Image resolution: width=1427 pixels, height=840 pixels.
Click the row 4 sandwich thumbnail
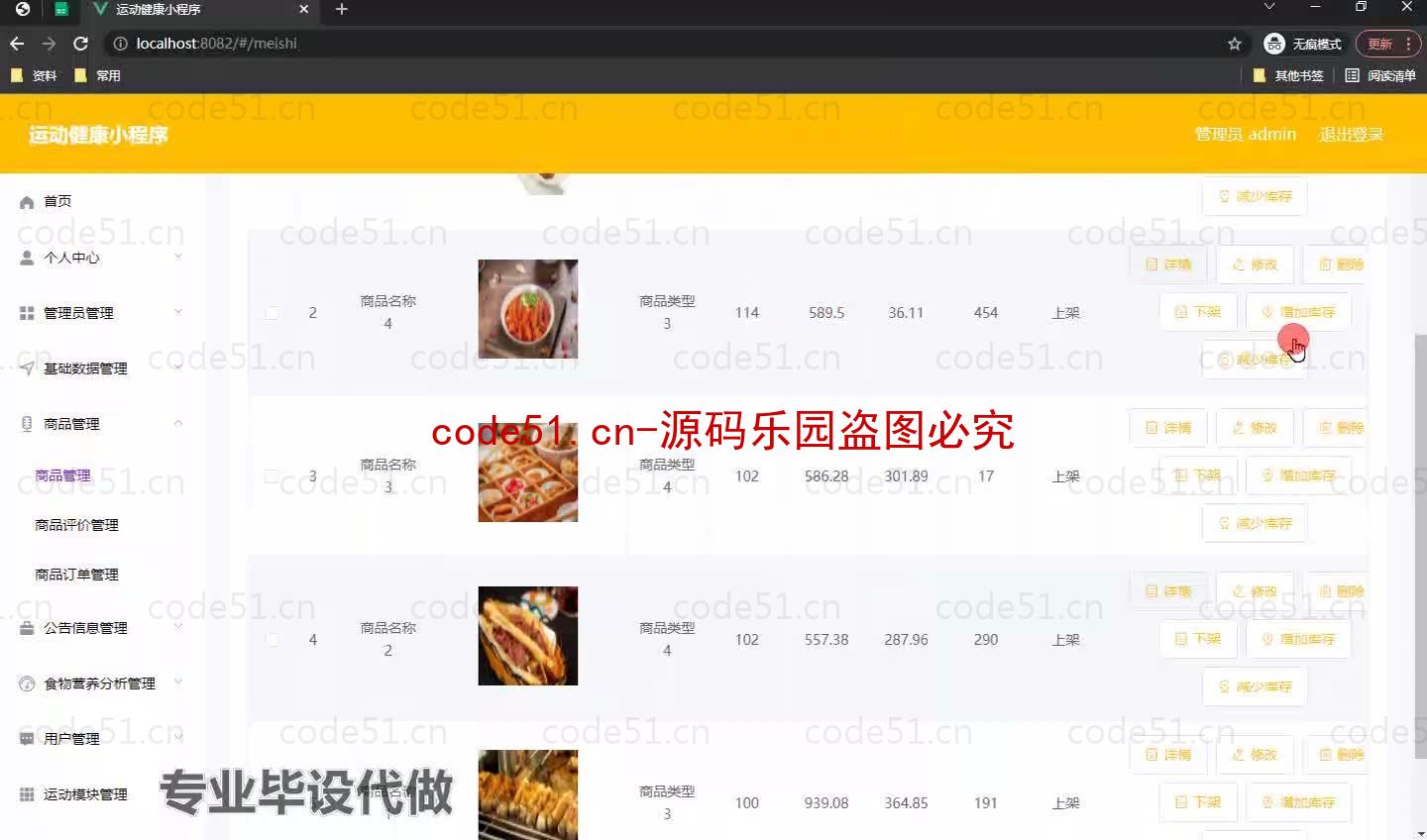click(528, 636)
